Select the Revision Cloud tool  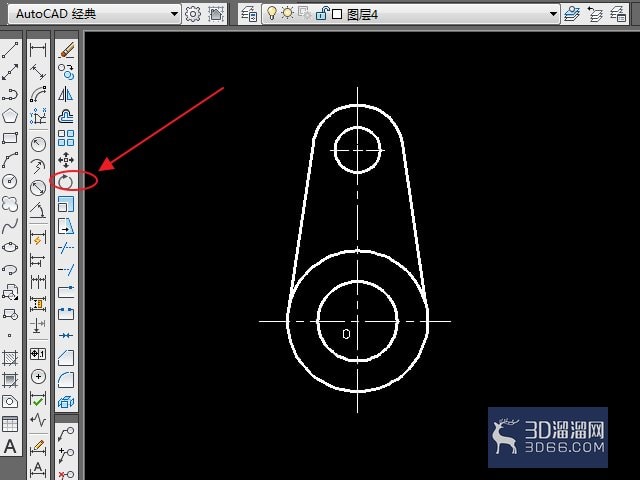coord(10,204)
